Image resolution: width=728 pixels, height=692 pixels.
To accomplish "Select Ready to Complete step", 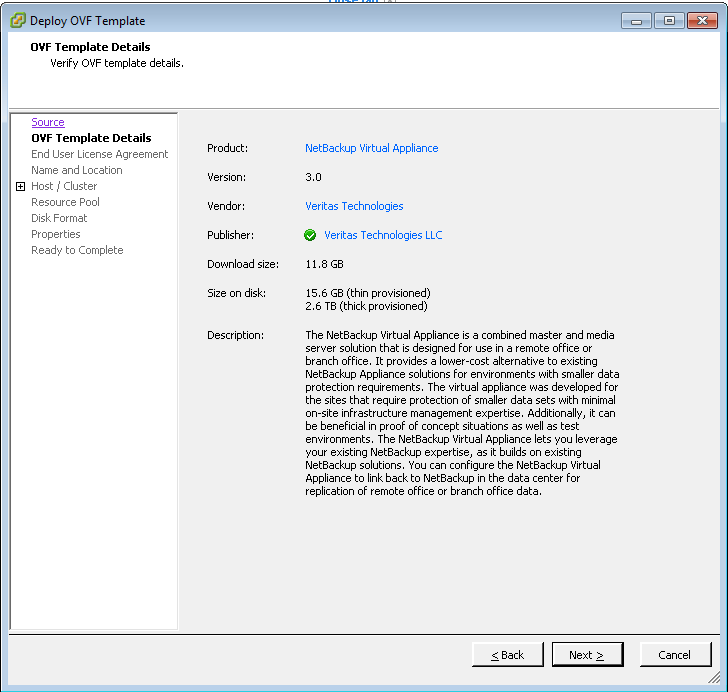I will (77, 250).
